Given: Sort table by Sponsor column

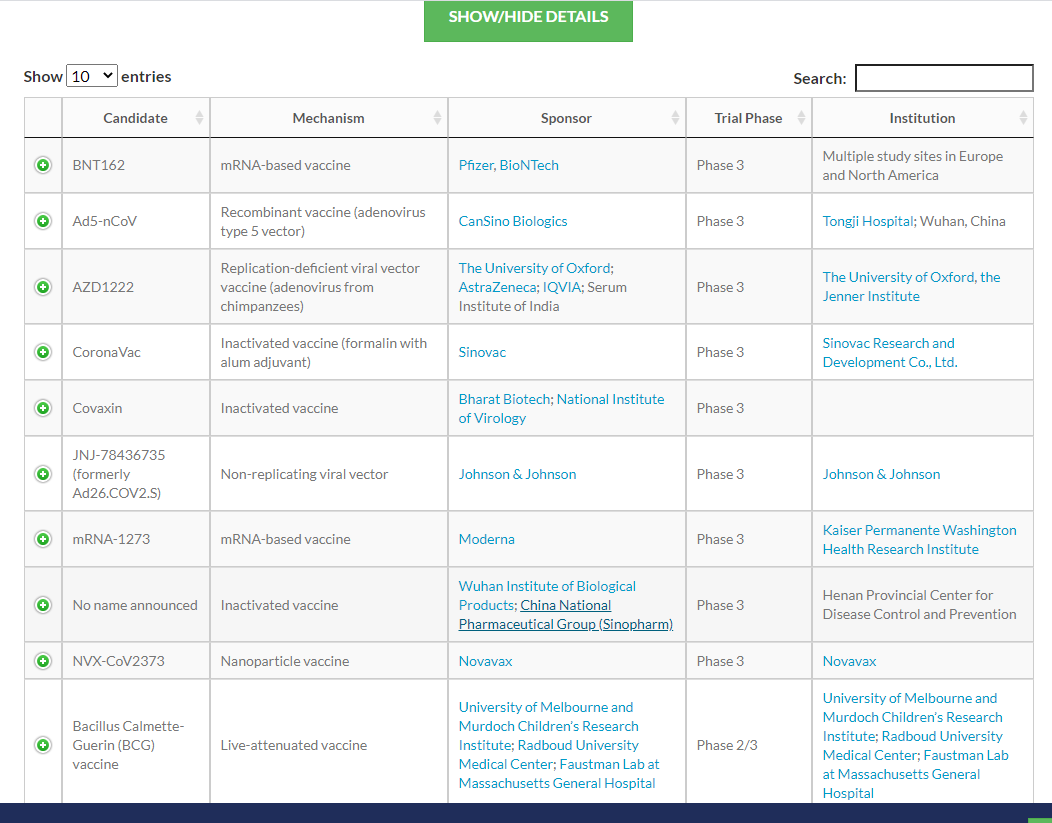Looking at the screenshot, I should click(566, 118).
